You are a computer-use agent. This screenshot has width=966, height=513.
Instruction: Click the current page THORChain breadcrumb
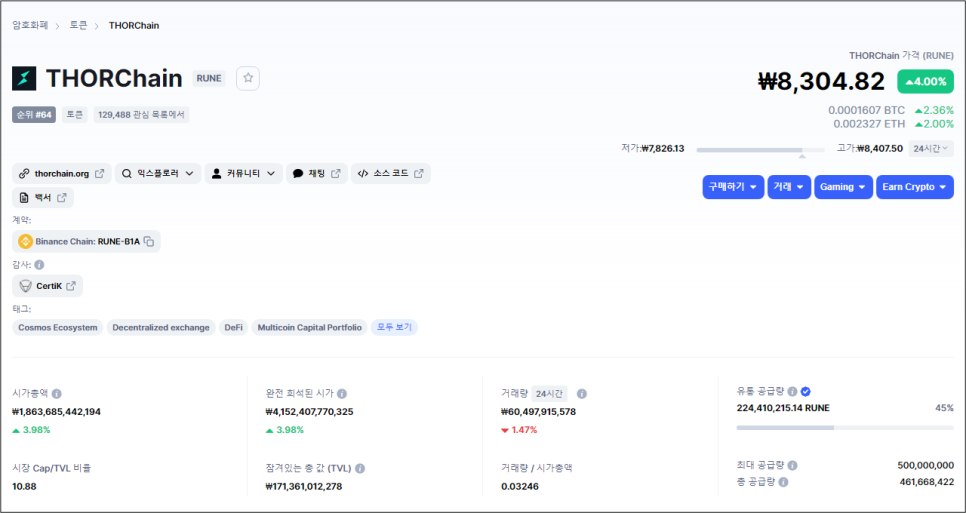tap(134, 26)
